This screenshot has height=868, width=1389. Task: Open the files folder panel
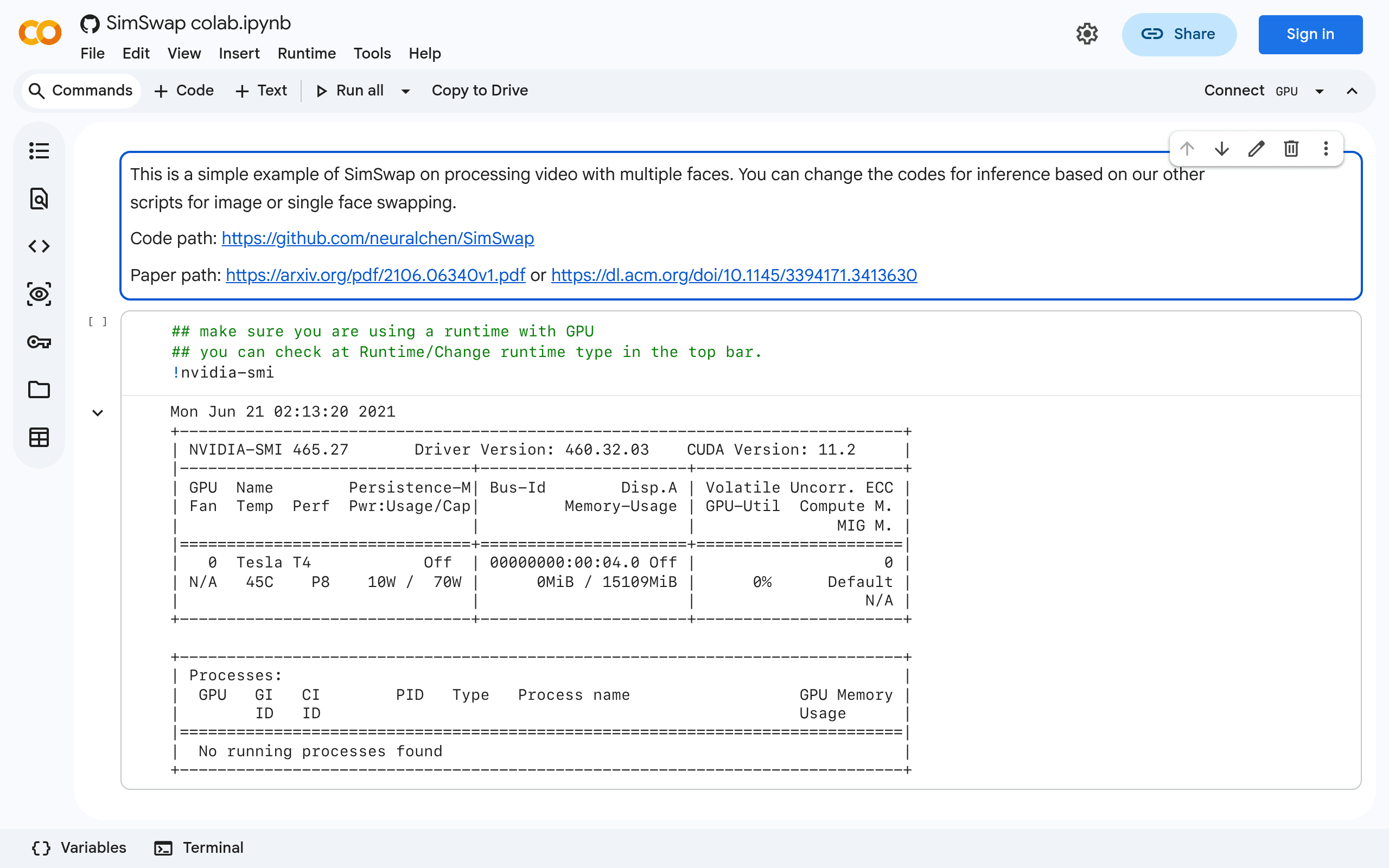tap(39, 390)
